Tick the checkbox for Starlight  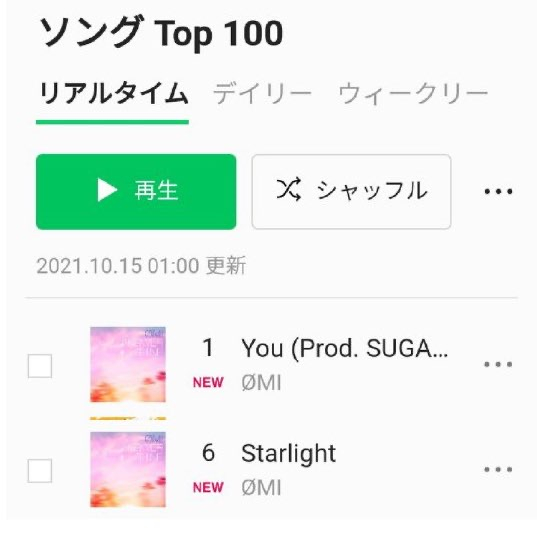point(40,471)
